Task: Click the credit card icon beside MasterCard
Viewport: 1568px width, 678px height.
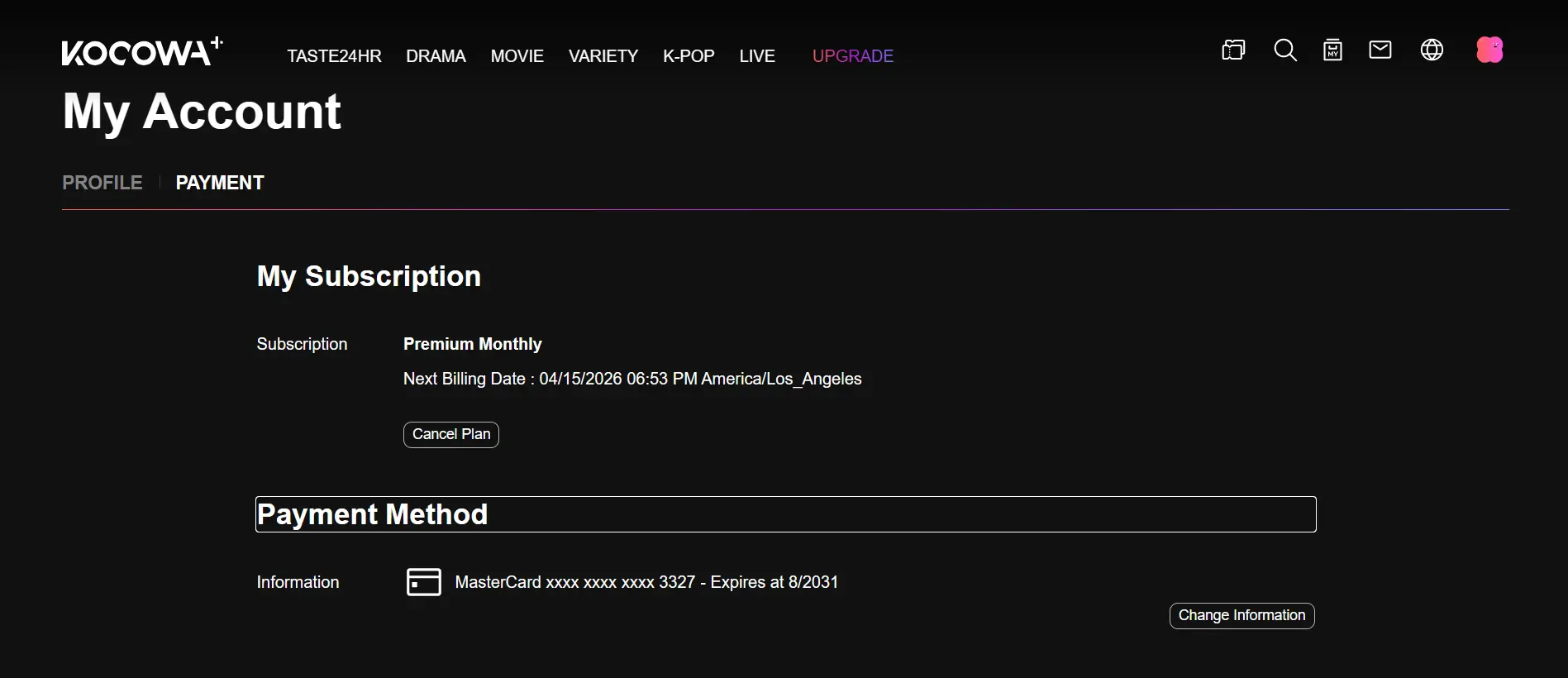Action: pos(424,582)
